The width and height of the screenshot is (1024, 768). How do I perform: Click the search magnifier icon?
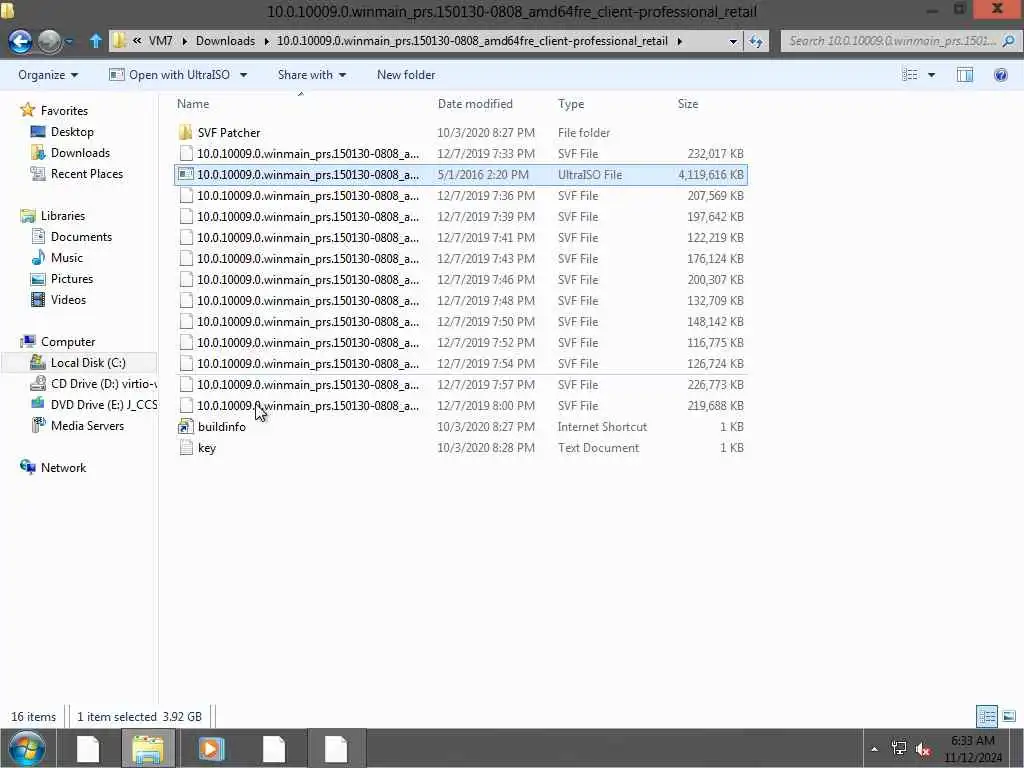(x=1008, y=41)
